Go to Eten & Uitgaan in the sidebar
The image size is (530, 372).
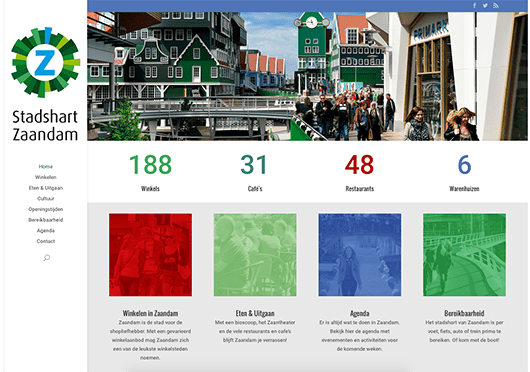pos(46,188)
